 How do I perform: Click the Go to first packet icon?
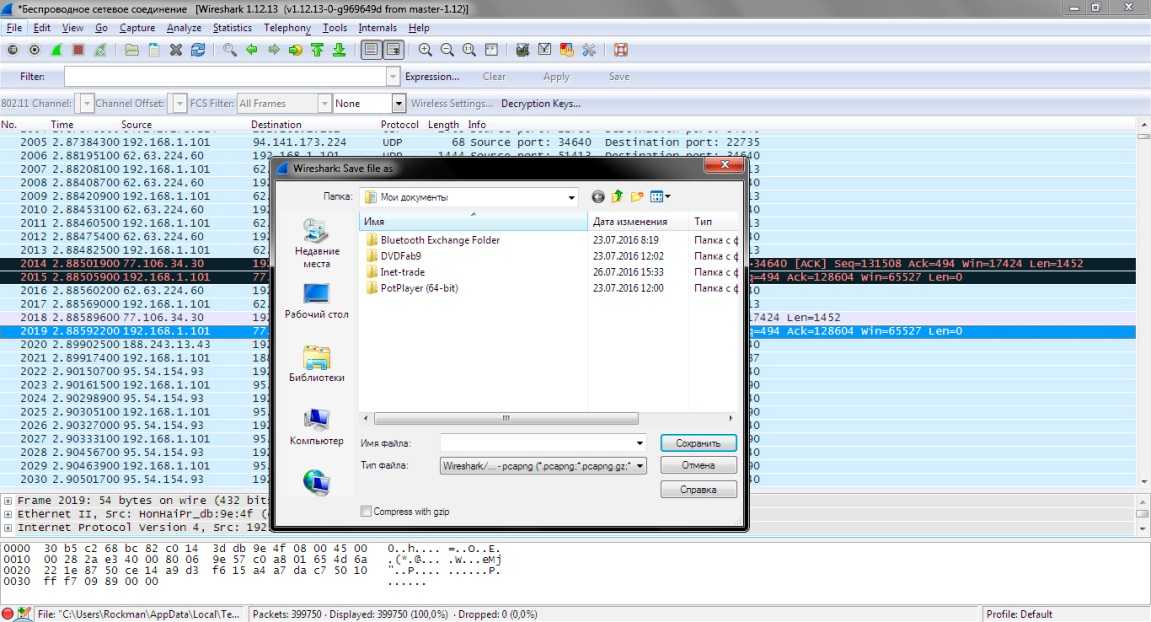317,50
